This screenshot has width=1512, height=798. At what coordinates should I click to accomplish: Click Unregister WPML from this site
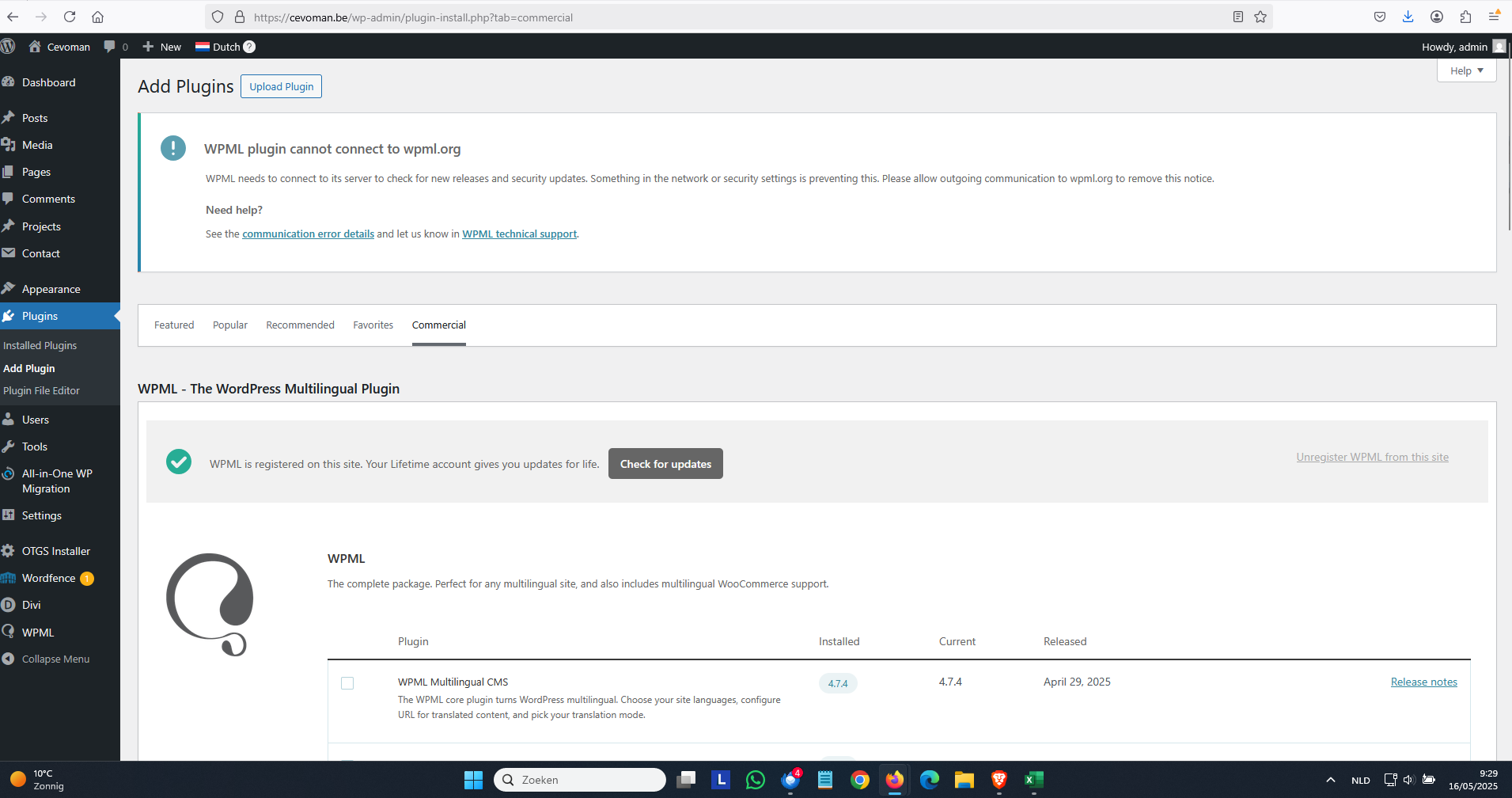coord(1372,457)
